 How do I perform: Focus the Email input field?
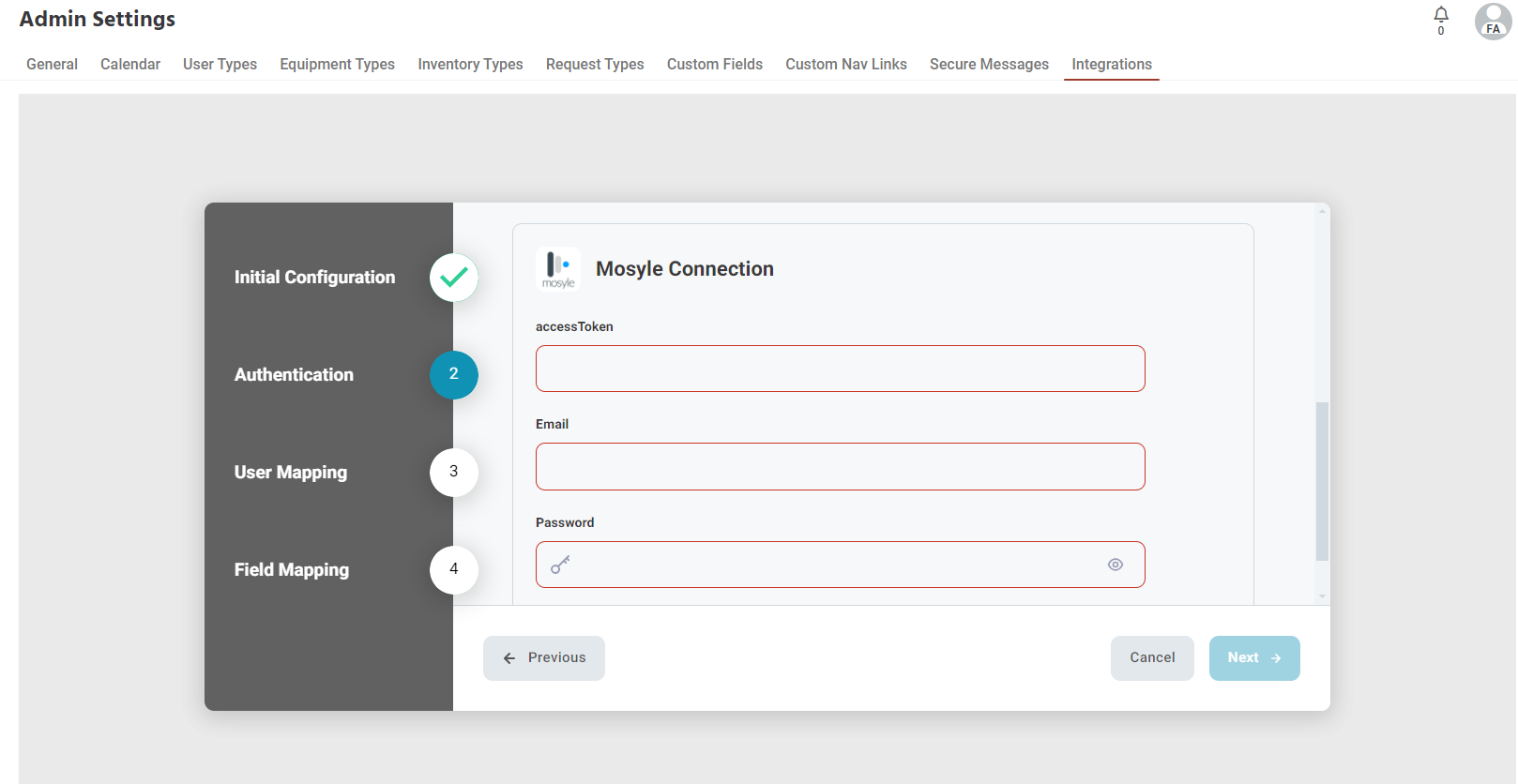point(841,466)
